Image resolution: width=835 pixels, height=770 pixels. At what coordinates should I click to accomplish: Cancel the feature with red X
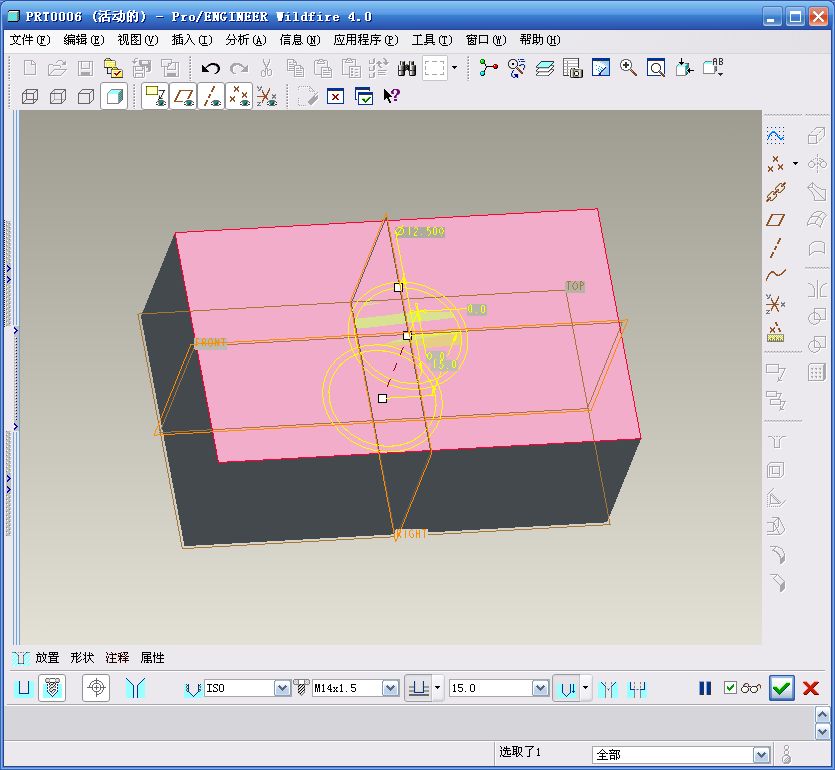(x=811, y=689)
